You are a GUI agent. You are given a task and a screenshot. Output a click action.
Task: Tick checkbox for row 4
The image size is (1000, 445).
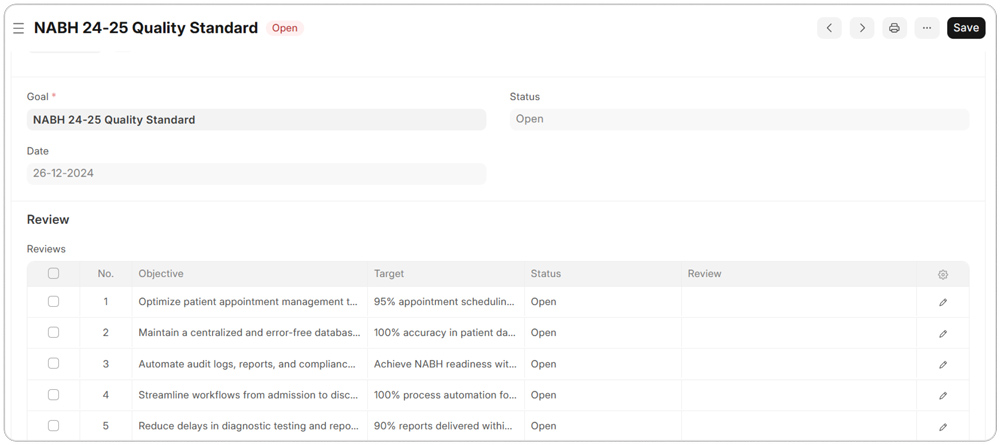54,394
